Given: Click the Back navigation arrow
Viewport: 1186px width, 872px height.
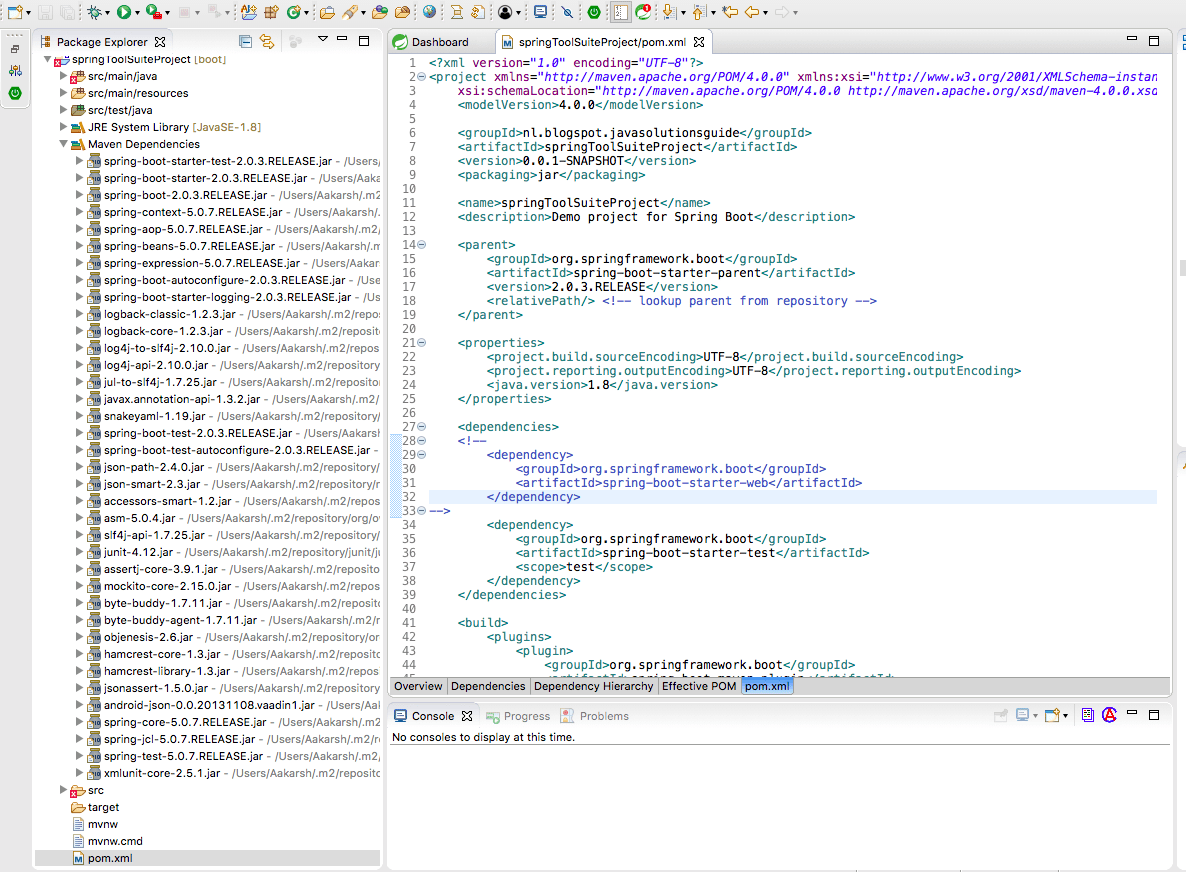Looking at the screenshot, I should (752, 12).
